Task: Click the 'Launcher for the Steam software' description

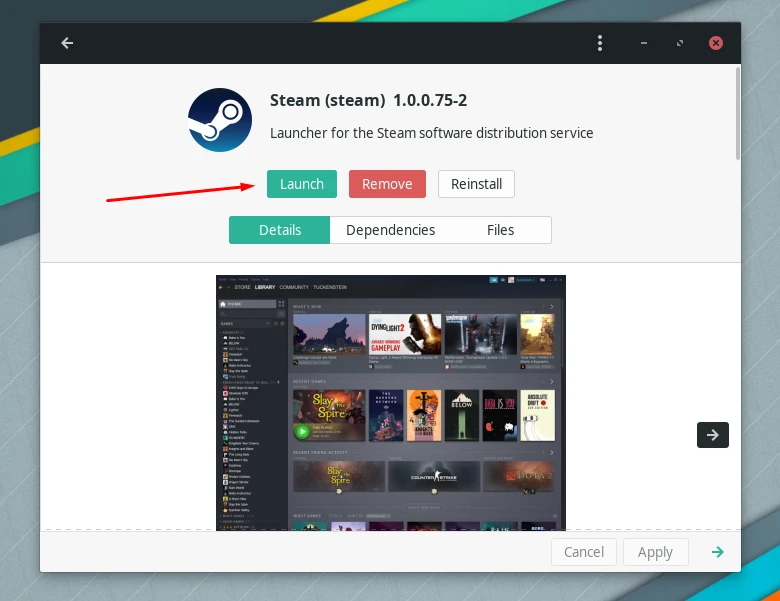Action: 431,133
